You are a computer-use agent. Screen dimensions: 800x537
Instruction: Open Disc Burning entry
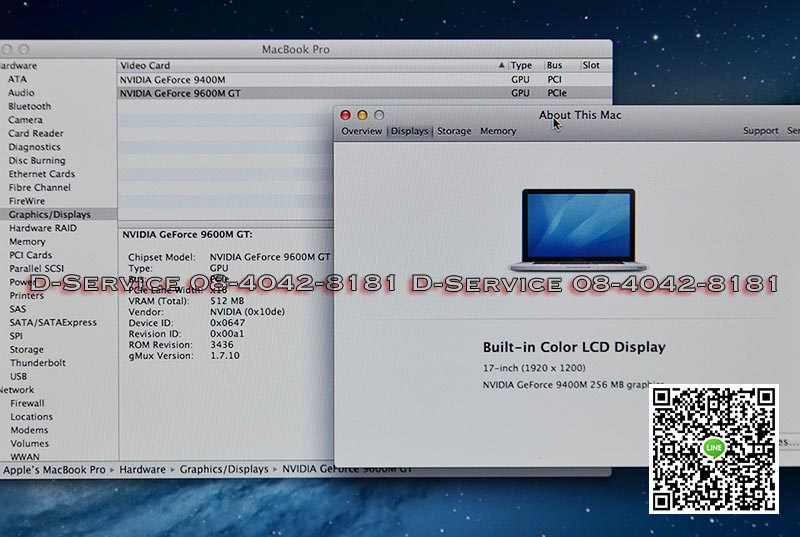click(x=37, y=160)
